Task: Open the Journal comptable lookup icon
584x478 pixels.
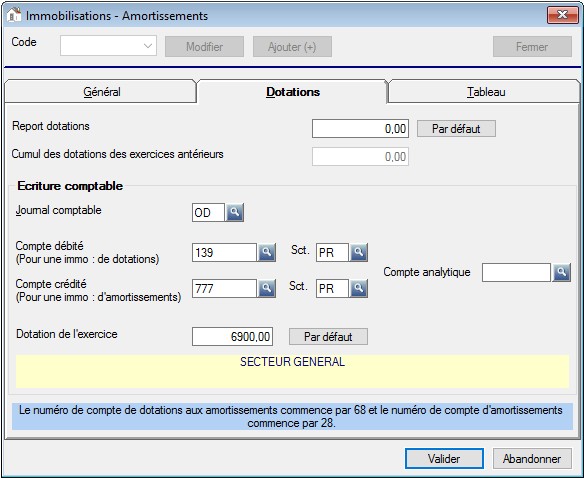Action: [235, 212]
